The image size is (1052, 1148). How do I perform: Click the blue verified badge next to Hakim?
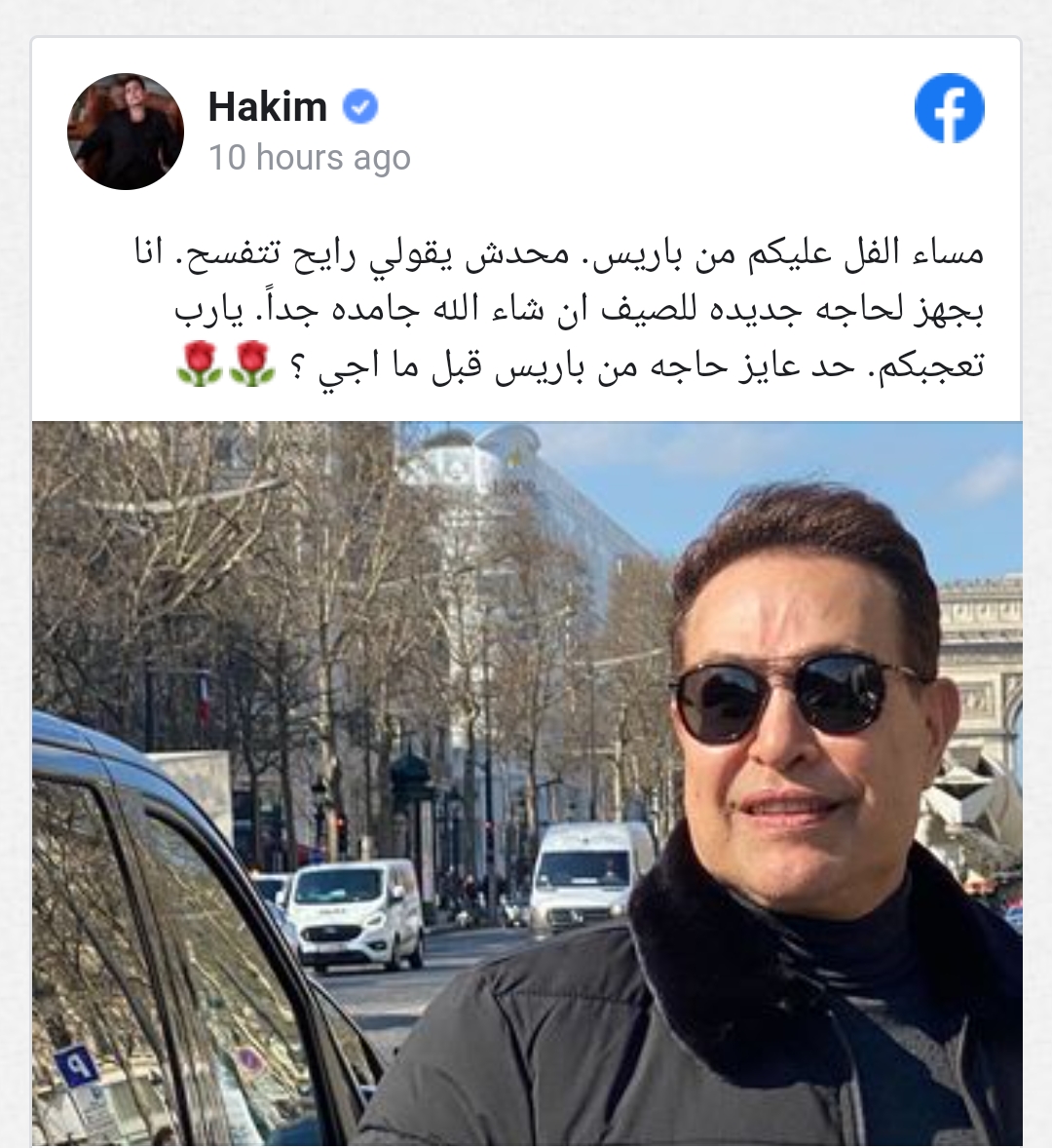(360, 107)
